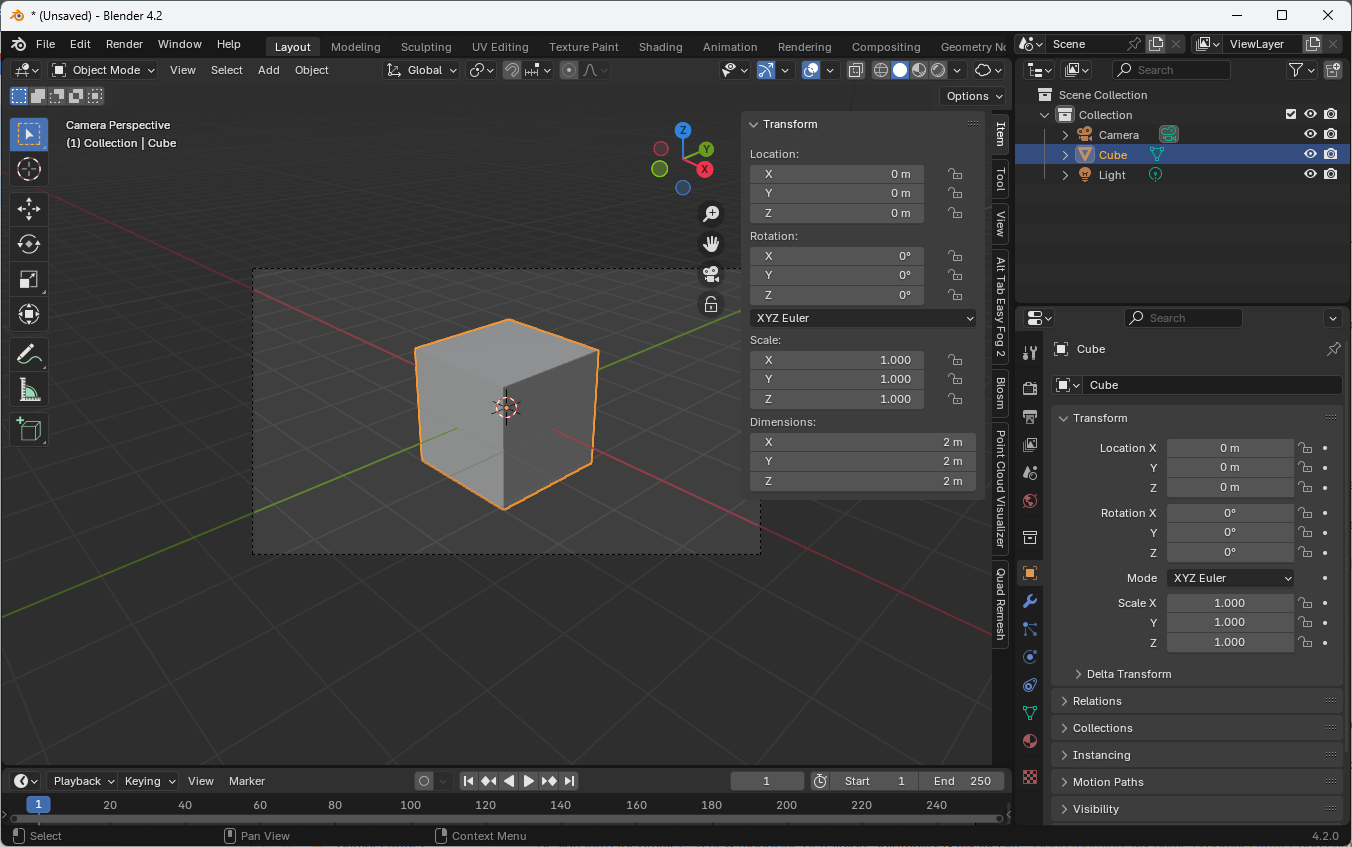Open the Particles properties tab icon
Image resolution: width=1352 pixels, height=847 pixels.
click(1030, 629)
